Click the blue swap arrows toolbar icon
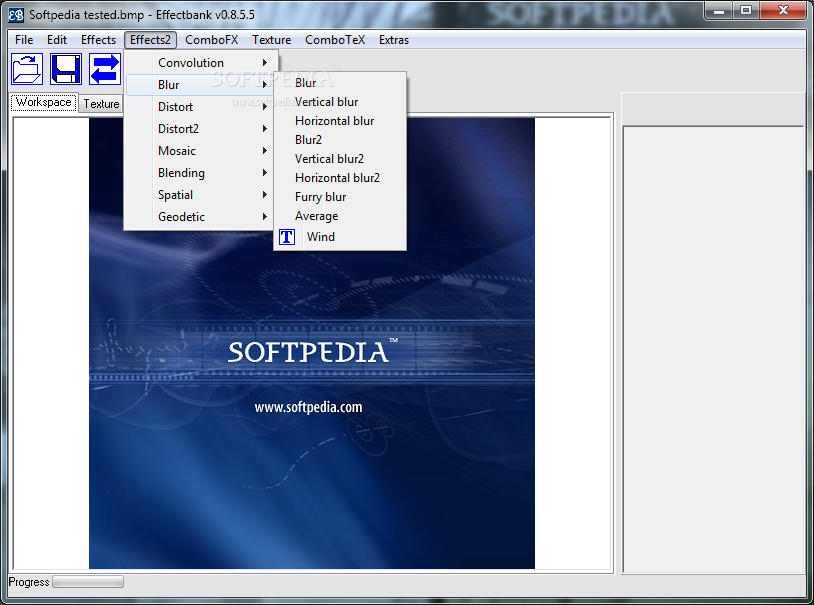This screenshot has height=605, width=814. coord(105,69)
